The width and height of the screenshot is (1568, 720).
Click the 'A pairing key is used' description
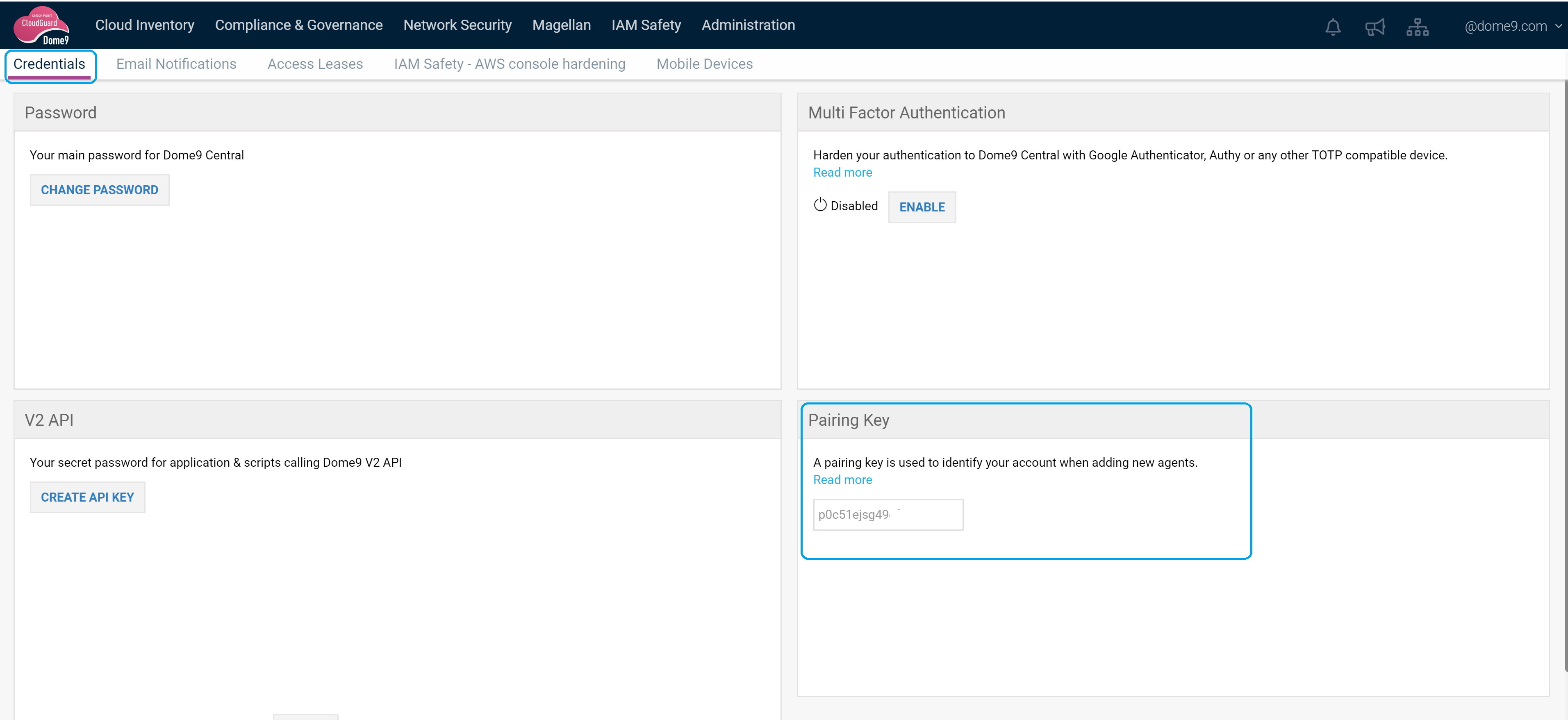coord(1005,463)
